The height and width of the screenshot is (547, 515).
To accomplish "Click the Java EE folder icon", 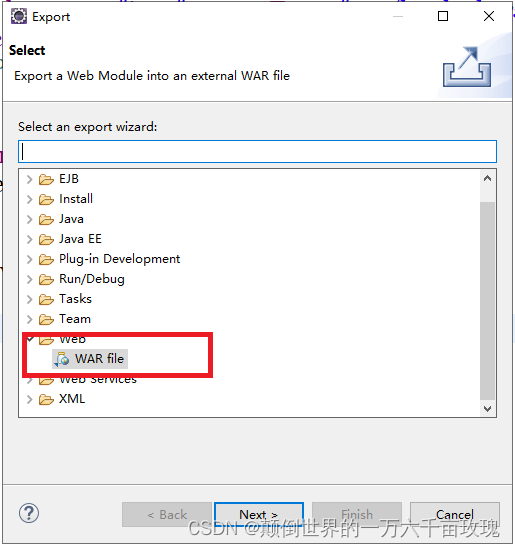I will [46, 239].
